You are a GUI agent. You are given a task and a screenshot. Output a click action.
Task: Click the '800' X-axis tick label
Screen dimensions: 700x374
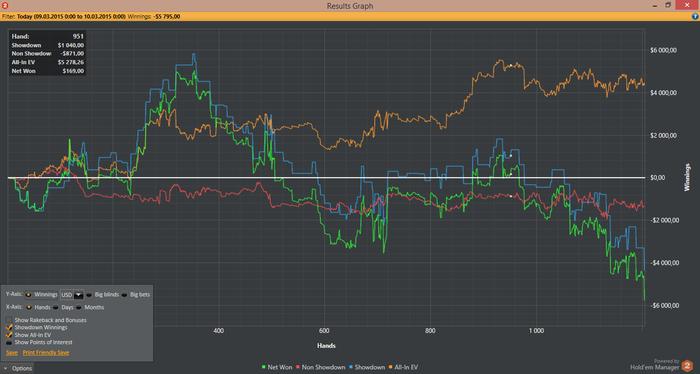tap(430, 331)
